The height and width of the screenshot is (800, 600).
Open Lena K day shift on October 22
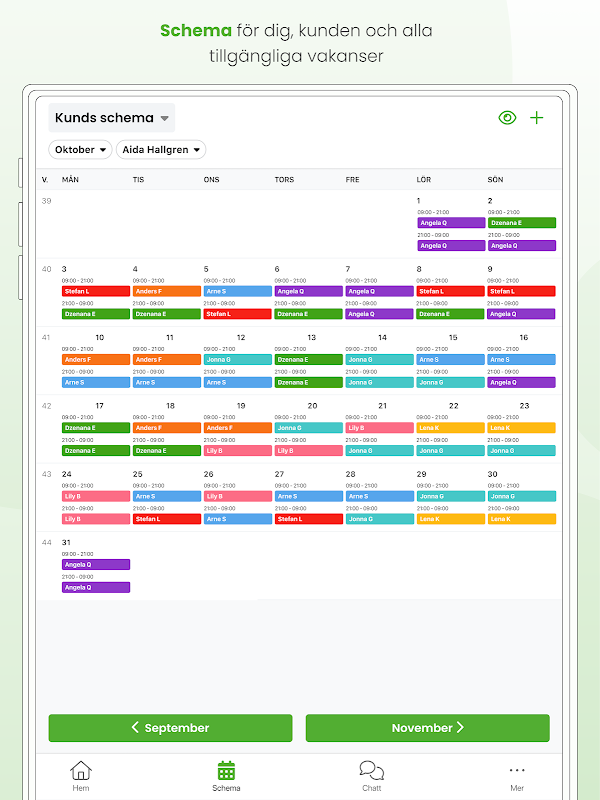[451, 428]
